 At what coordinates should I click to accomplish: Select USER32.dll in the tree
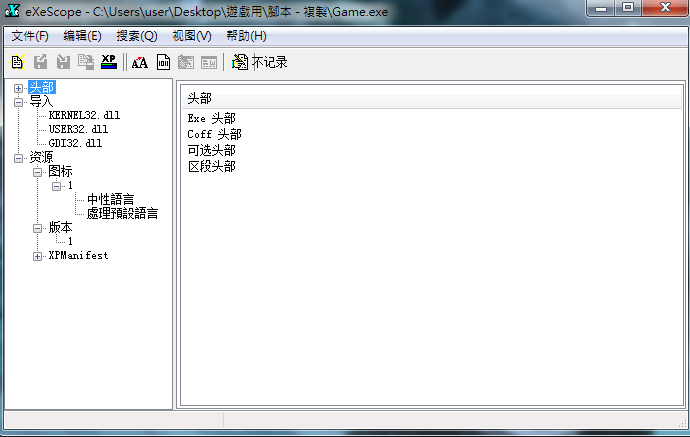click(x=78, y=129)
